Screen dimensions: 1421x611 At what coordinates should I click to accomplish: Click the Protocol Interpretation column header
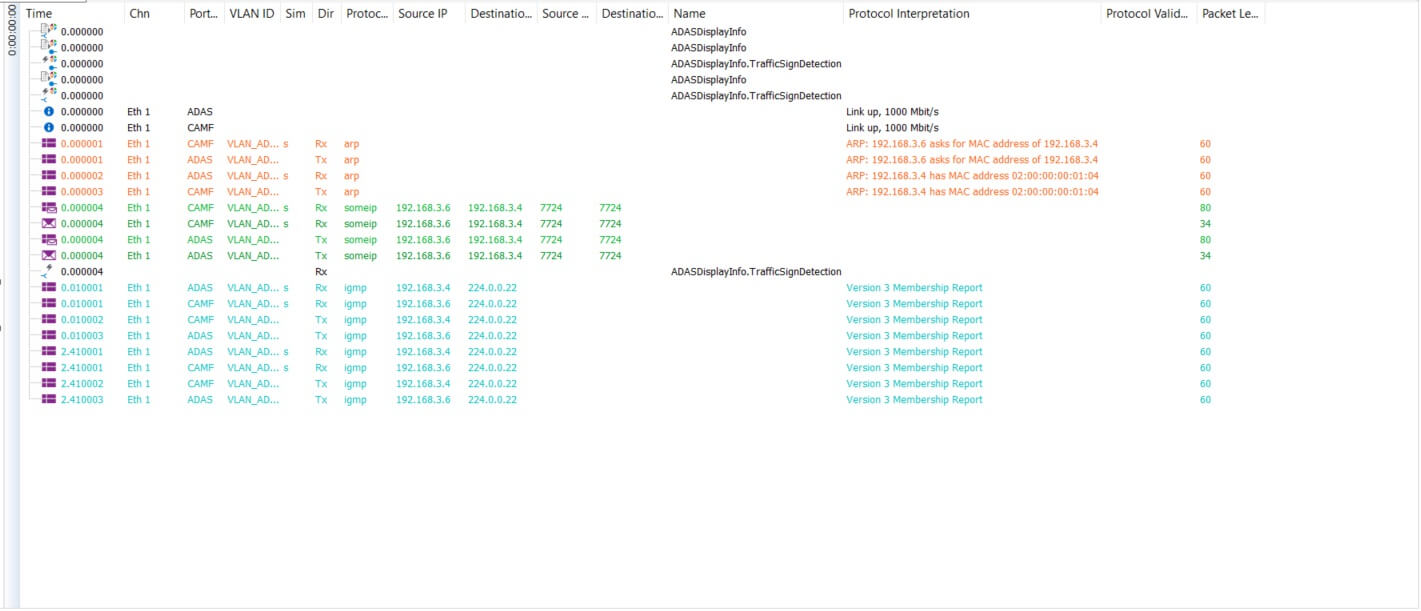click(x=908, y=14)
